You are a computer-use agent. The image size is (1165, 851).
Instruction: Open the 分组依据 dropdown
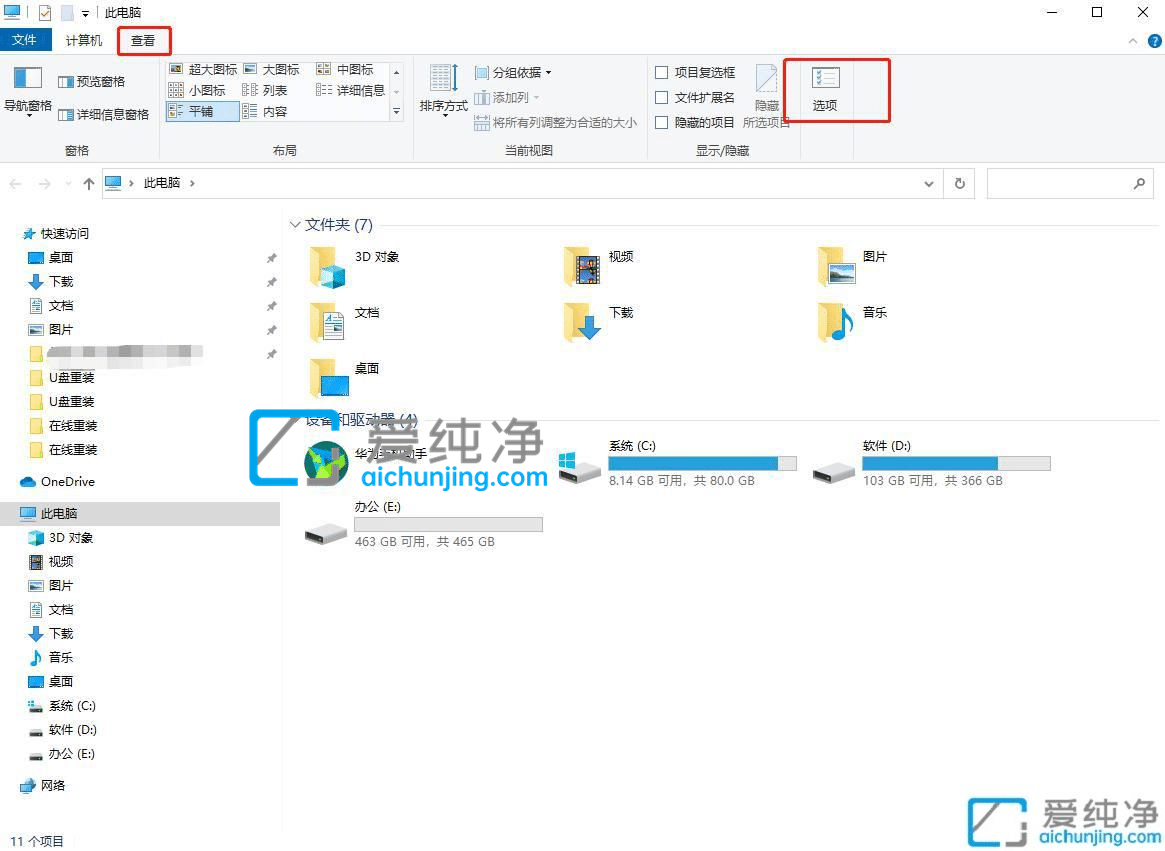[513, 72]
